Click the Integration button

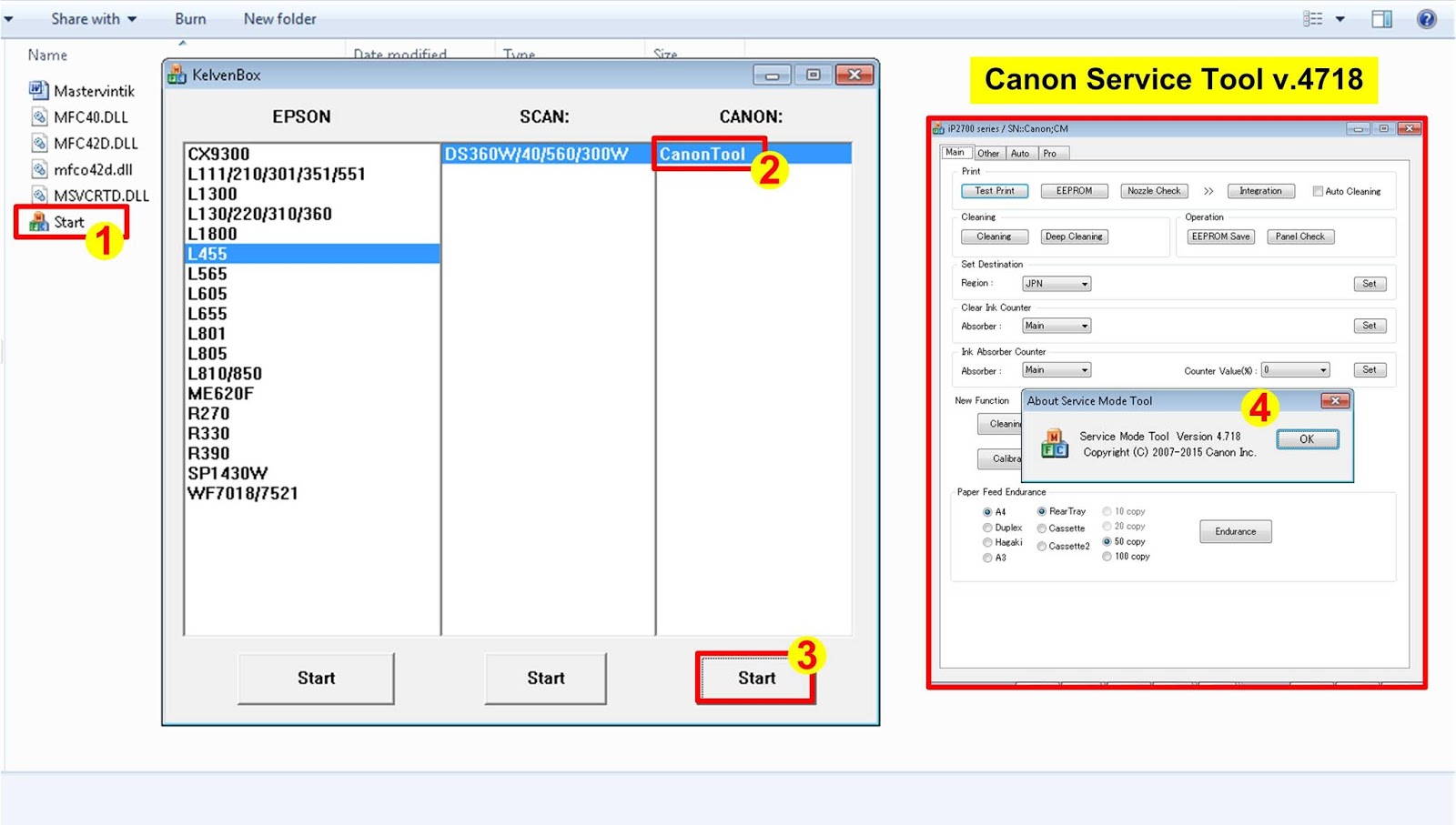tap(1260, 191)
